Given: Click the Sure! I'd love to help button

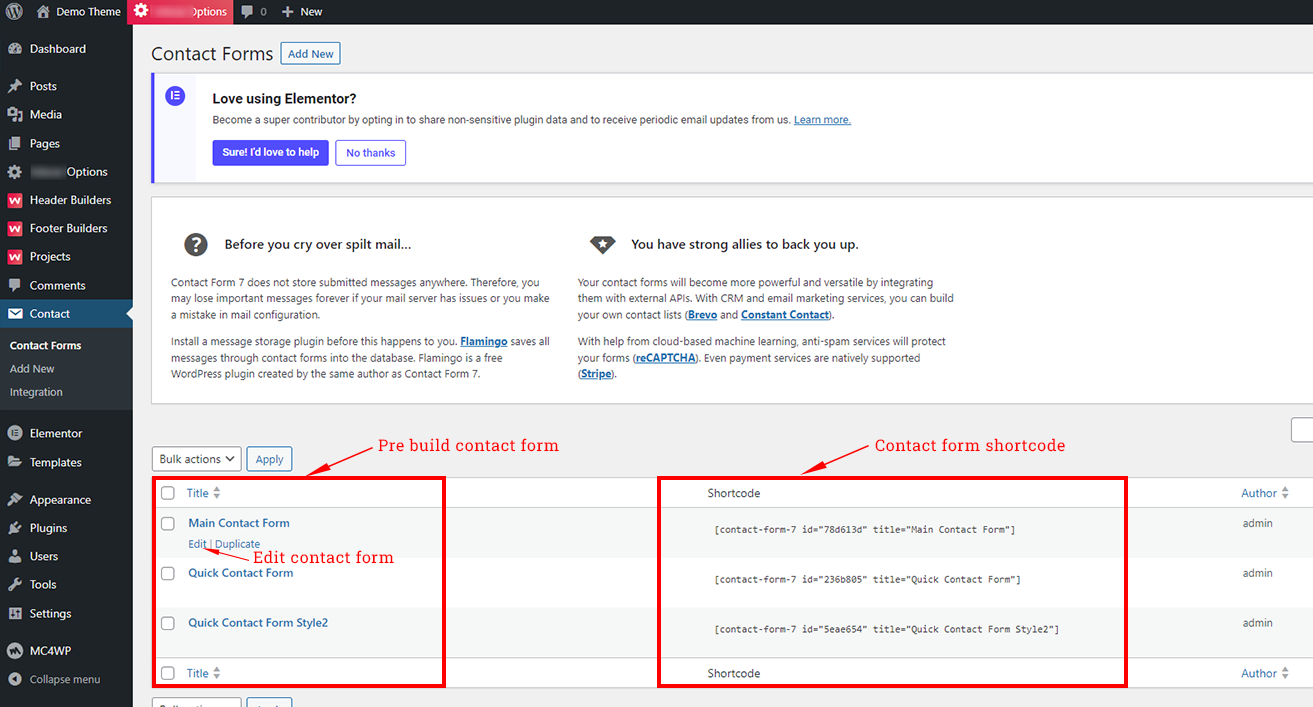Looking at the screenshot, I should (x=270, y=152).
